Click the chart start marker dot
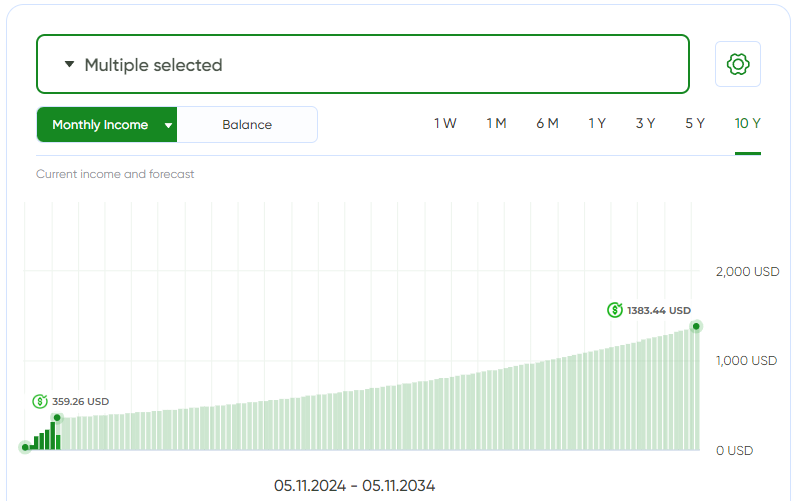797x501 pixels. [25, 448]
